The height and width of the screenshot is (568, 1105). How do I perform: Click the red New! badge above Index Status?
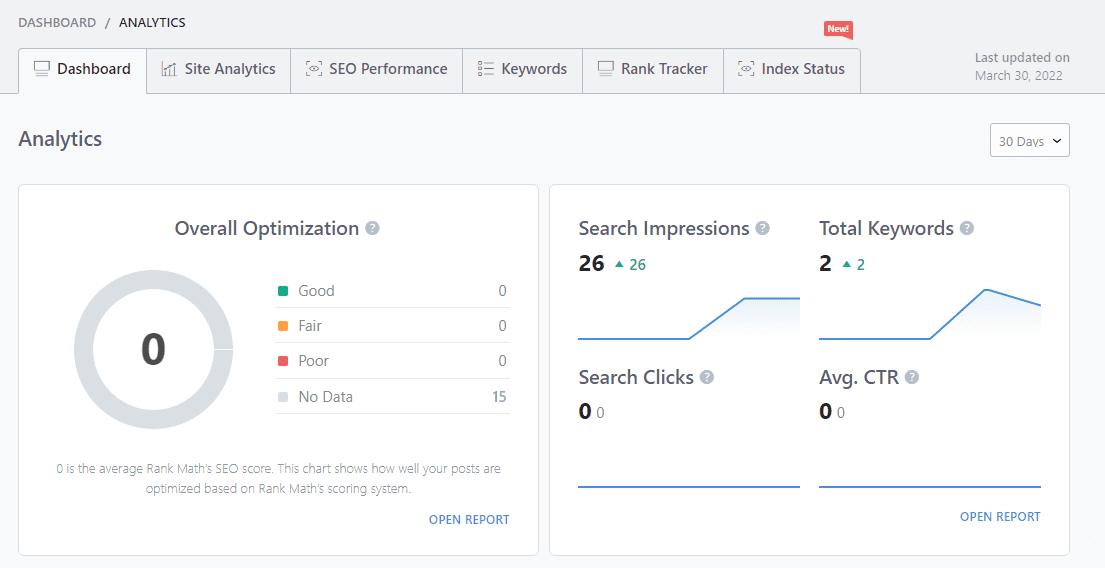coord(838,30)
